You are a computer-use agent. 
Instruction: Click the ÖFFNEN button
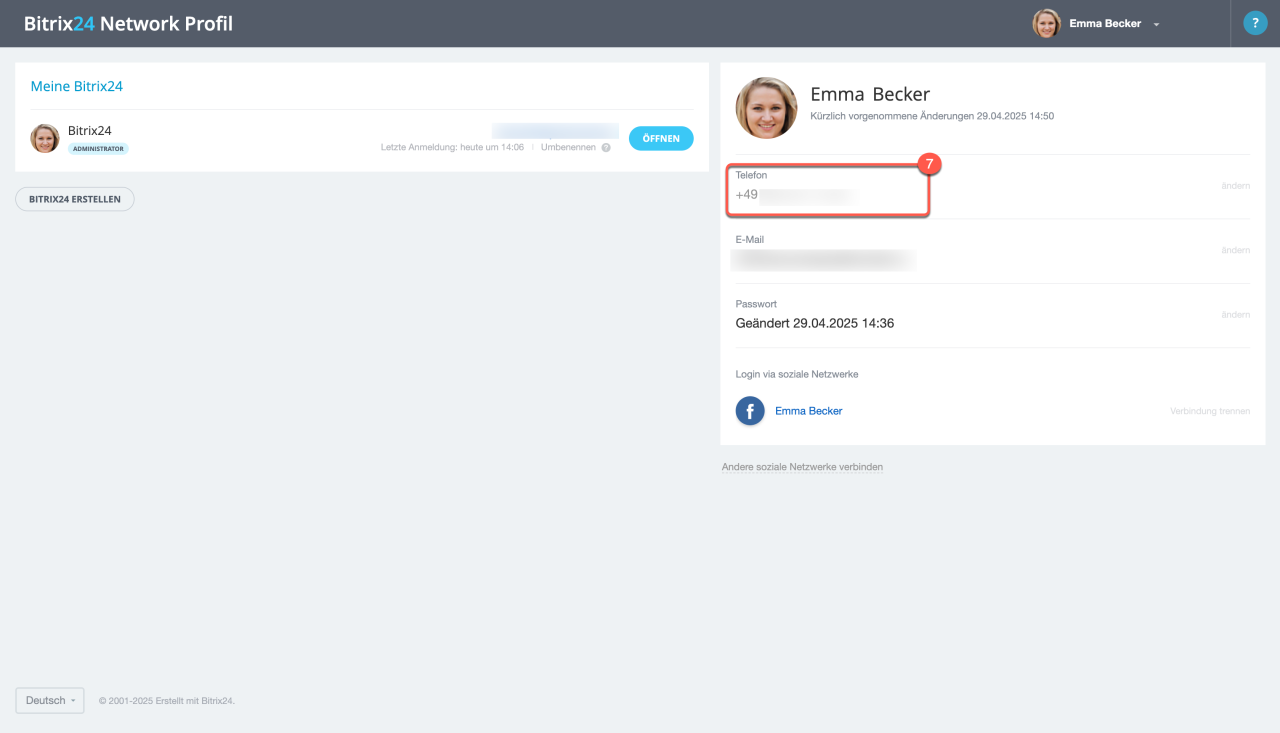[x=661, y=139]
